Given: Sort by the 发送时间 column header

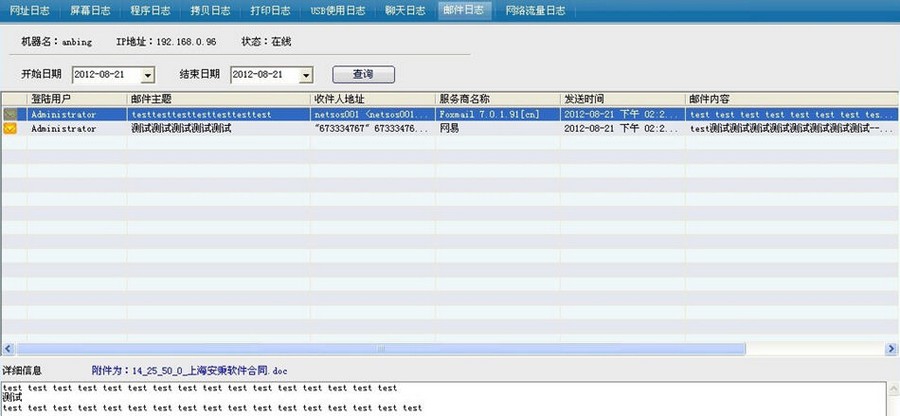Looking at the screenshot, I should (623, 99).
